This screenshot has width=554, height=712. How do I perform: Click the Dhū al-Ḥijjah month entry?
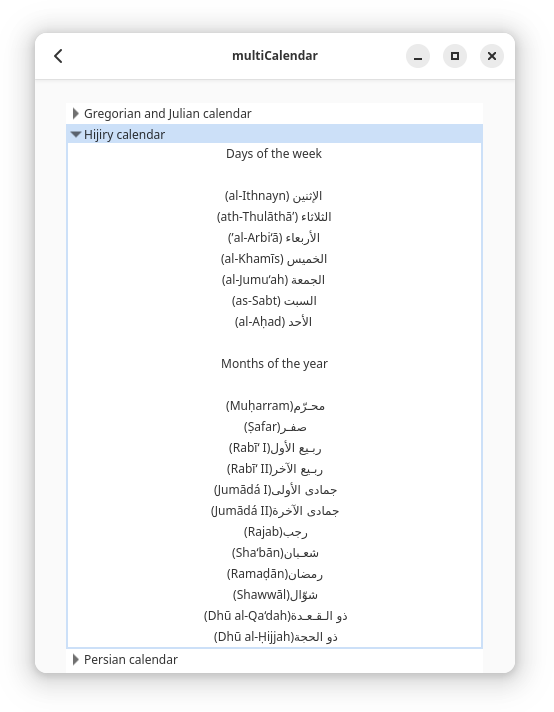(276, 637)
